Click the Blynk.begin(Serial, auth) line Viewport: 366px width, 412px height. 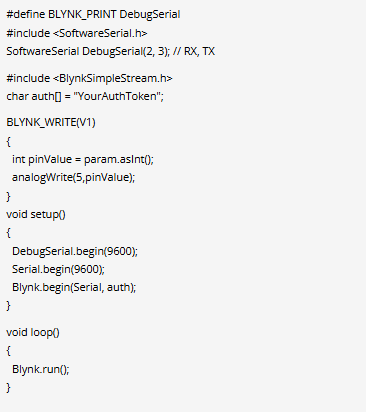click(x=74, y=287)
